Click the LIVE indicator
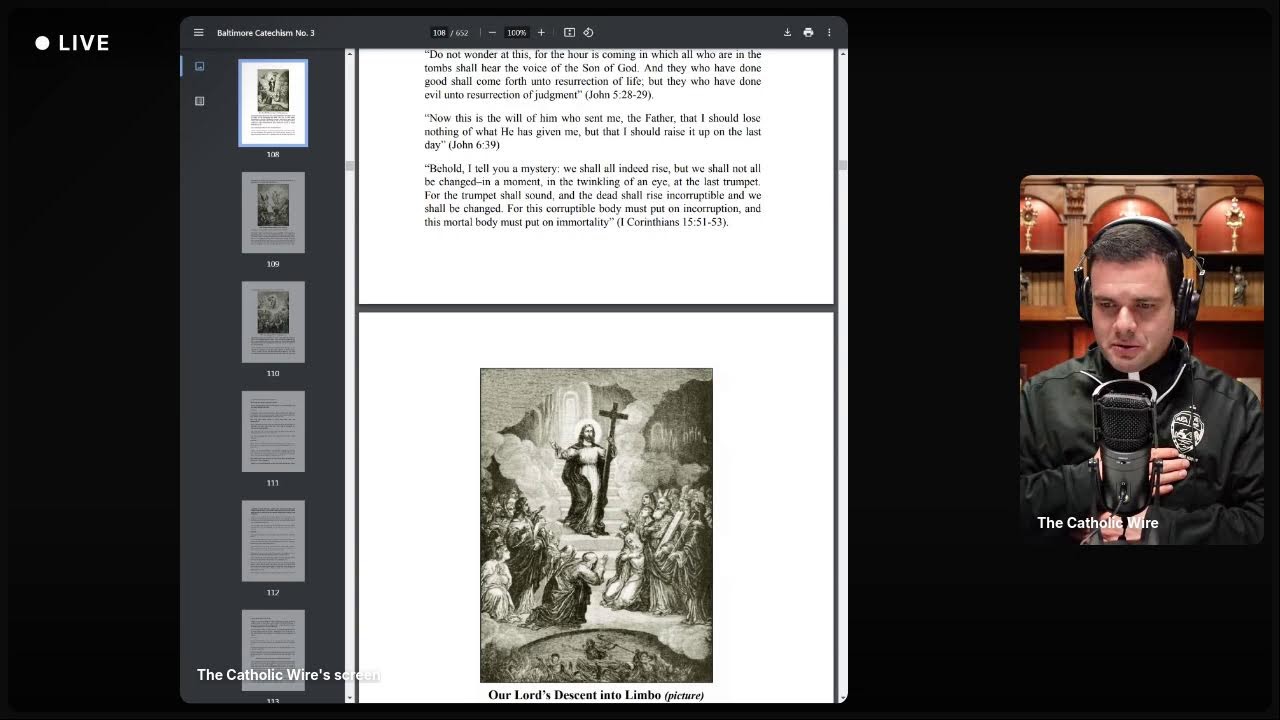Viewport: 1280px width, 720px height. [72, 43]
